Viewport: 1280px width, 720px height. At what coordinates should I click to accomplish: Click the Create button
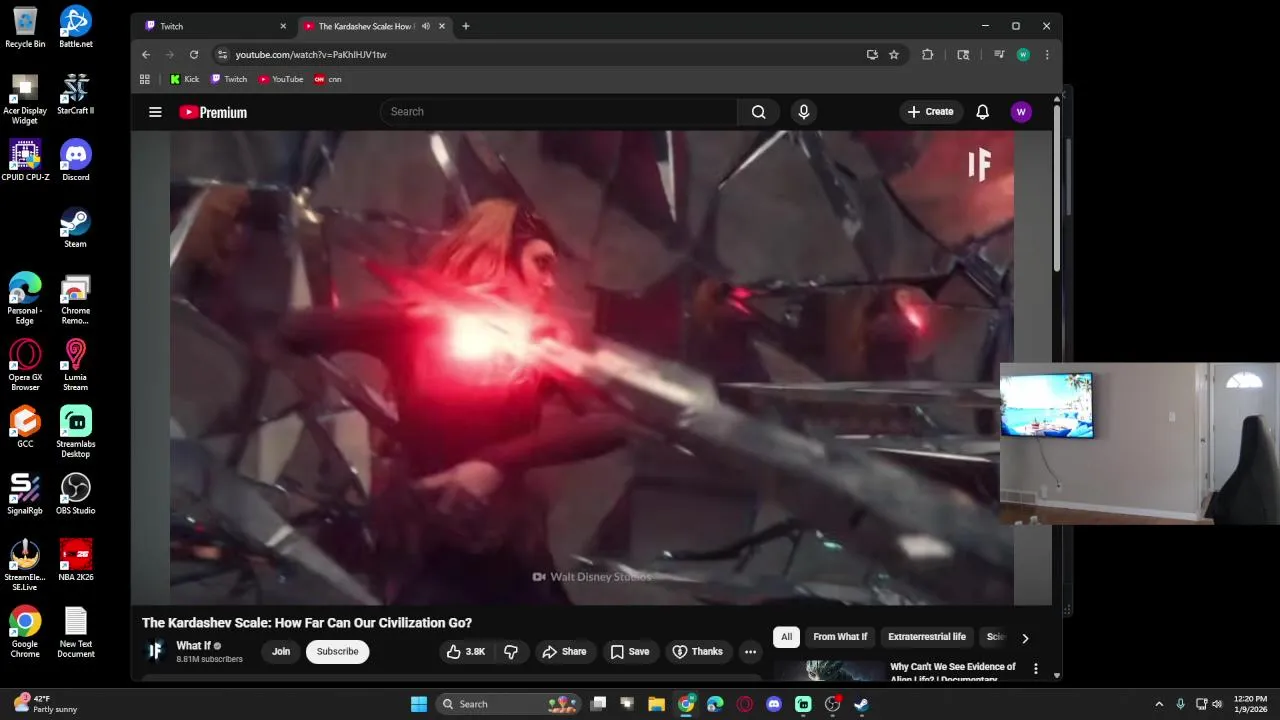pos(930,112)
